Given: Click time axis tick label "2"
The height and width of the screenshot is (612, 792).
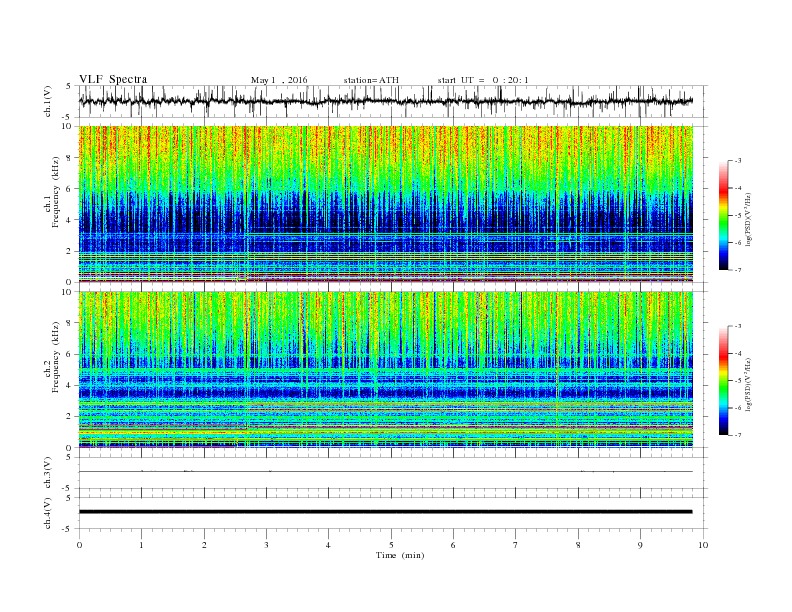Looking at the screenshot, I should tap(204, 545).
